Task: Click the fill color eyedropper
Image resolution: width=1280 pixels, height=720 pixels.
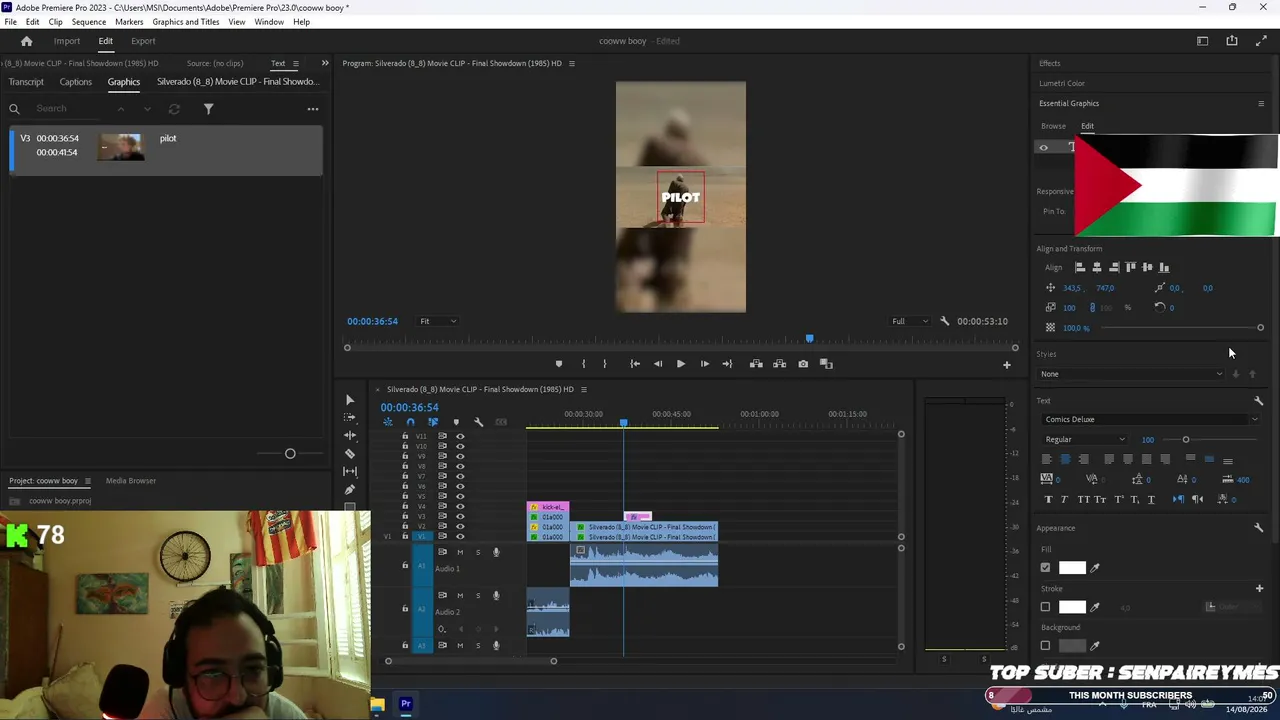Action: click(x=1095, y=568)
